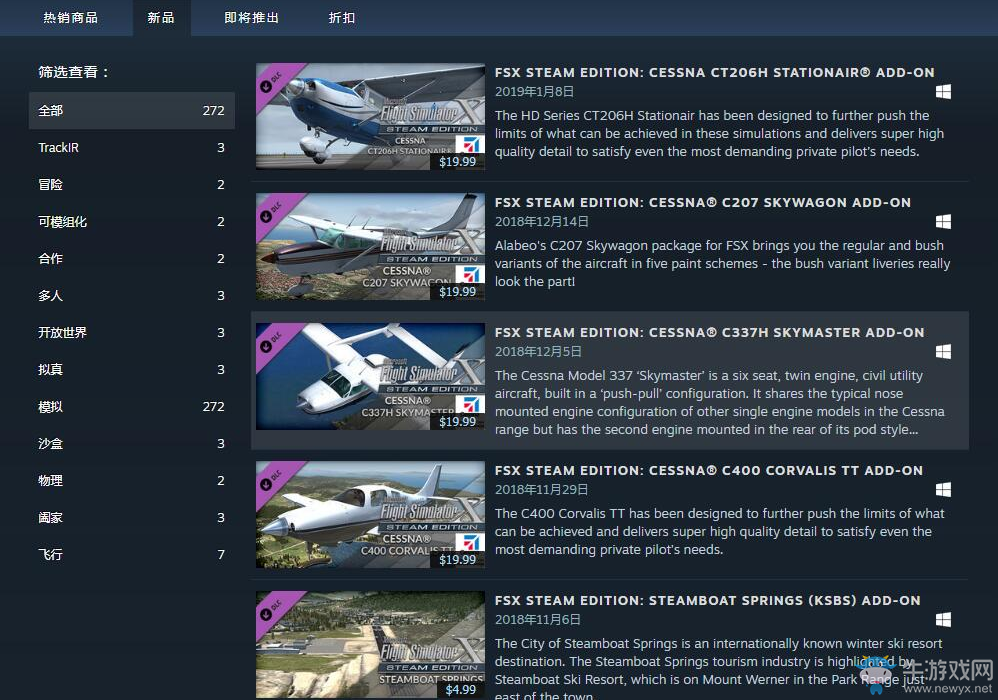Filter by 多人 tag
This screenshot has width=998, height=700.
coord(132,295)
